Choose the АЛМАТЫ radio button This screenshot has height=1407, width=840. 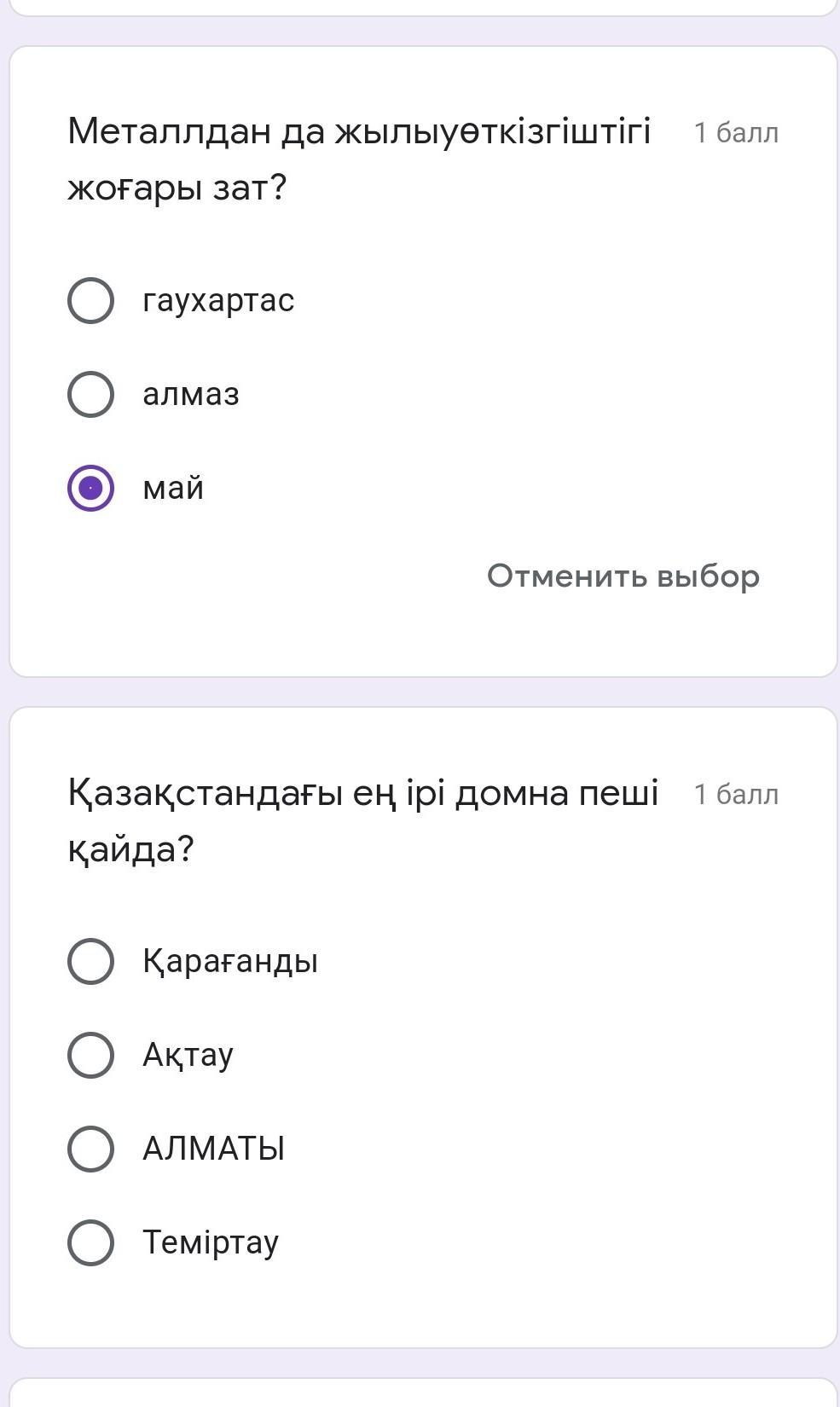[x=90, y=1149]
